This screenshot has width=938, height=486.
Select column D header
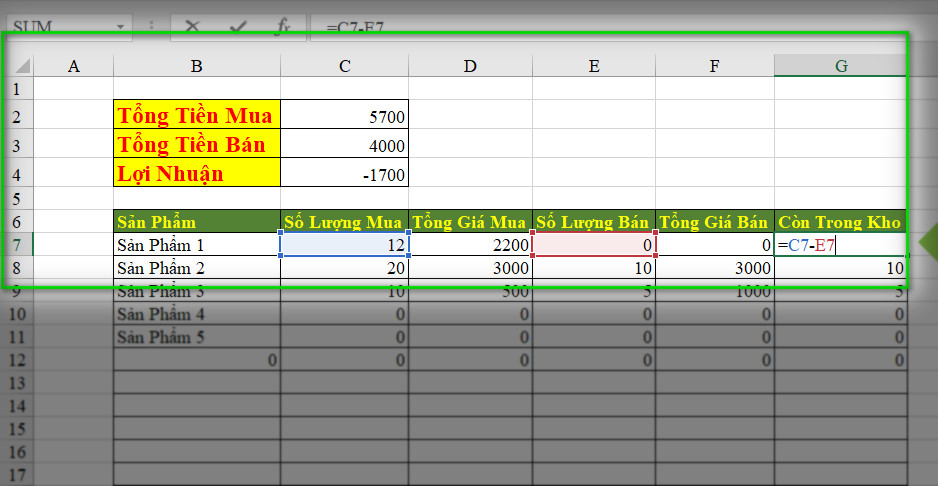click(470, 66)
